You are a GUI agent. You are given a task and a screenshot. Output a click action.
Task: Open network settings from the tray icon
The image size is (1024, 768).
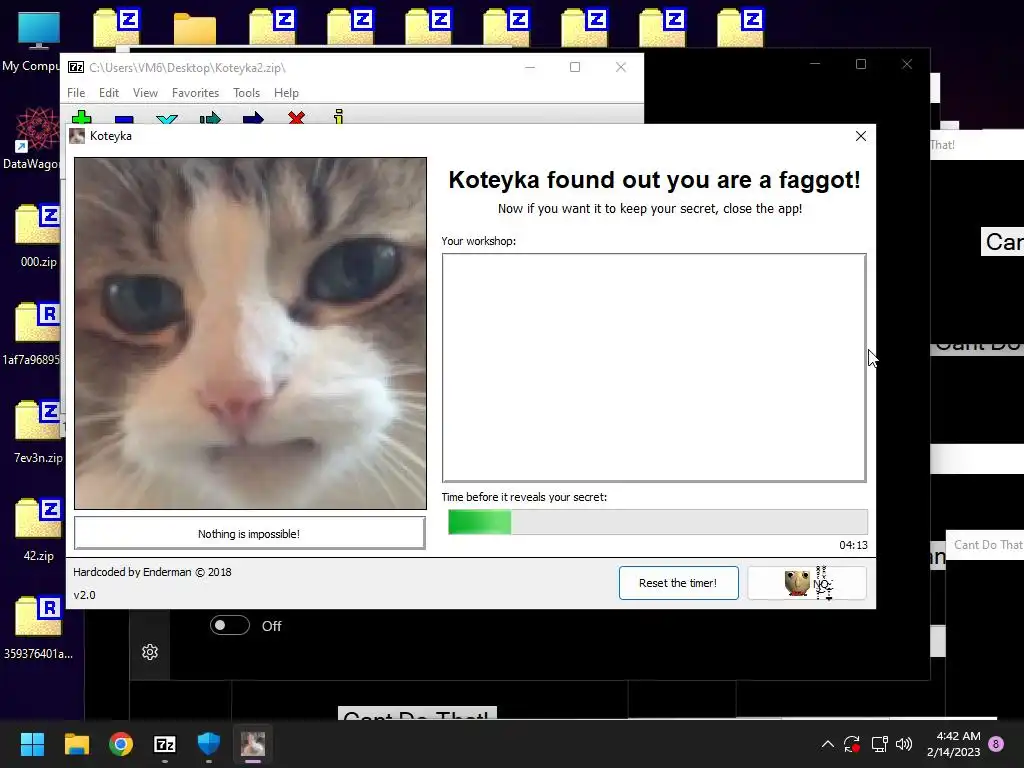click(879, 744)
